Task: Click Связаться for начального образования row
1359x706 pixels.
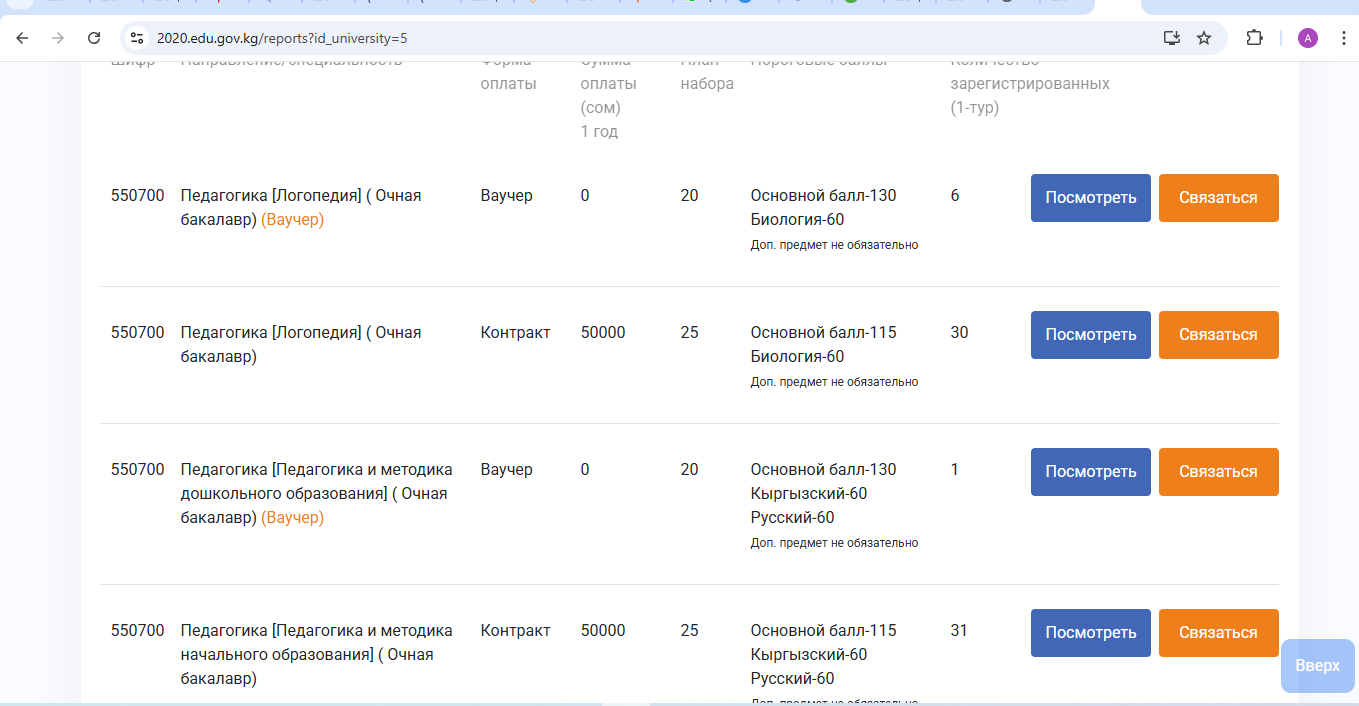Action: [x=1218, y=633]
